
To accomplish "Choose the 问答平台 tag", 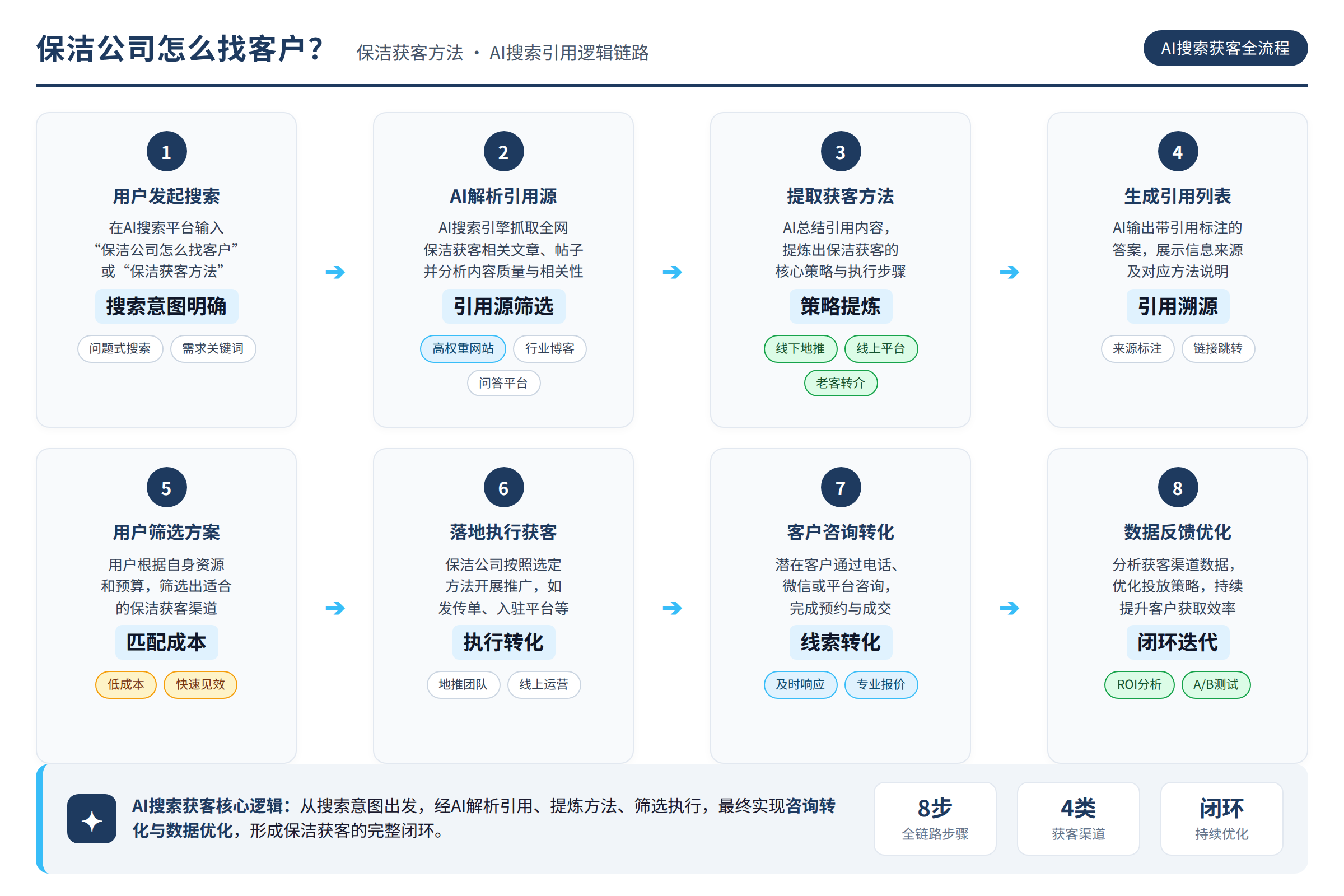I will click(x=503, y=383).
